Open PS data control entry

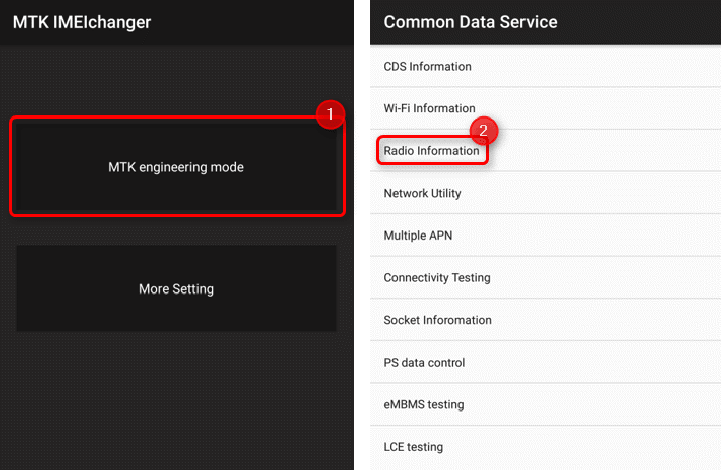click(545, 362)
